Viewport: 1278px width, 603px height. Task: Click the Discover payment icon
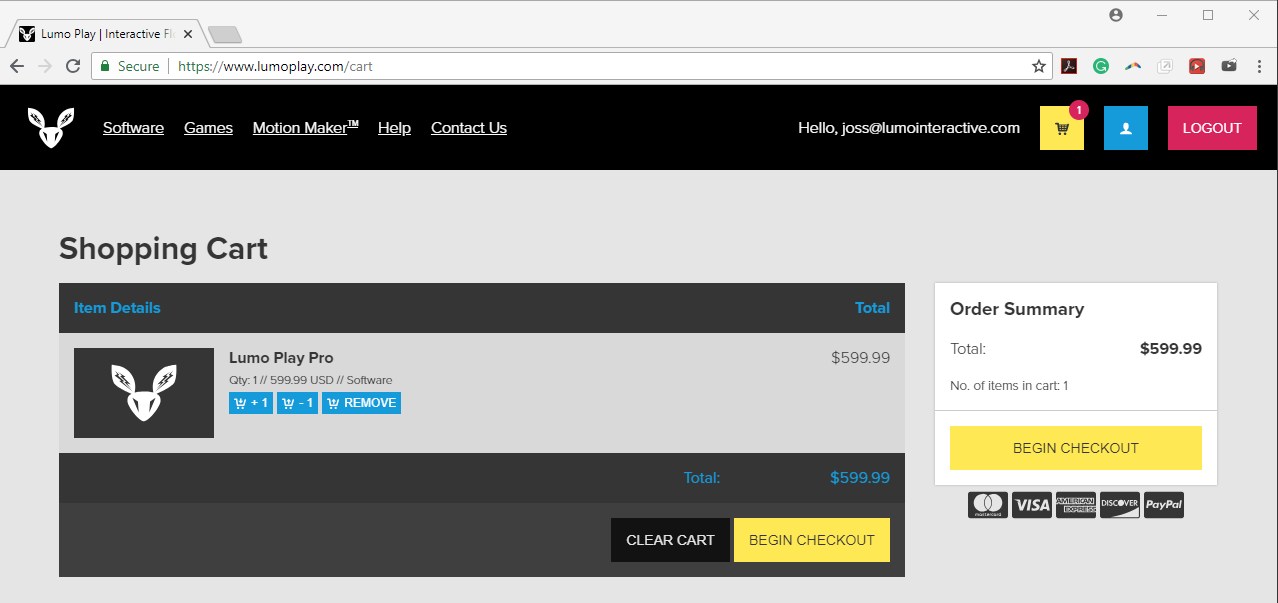[x=1120, y=505]
